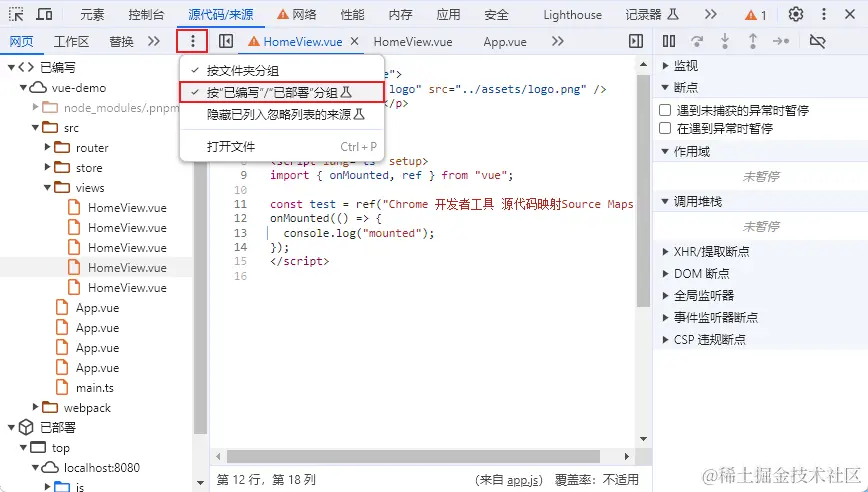Image resolution: width=868 pixels, height=492 pixels.
Task: Collapse the vue-demo tree node
Action: coord(23,87)
